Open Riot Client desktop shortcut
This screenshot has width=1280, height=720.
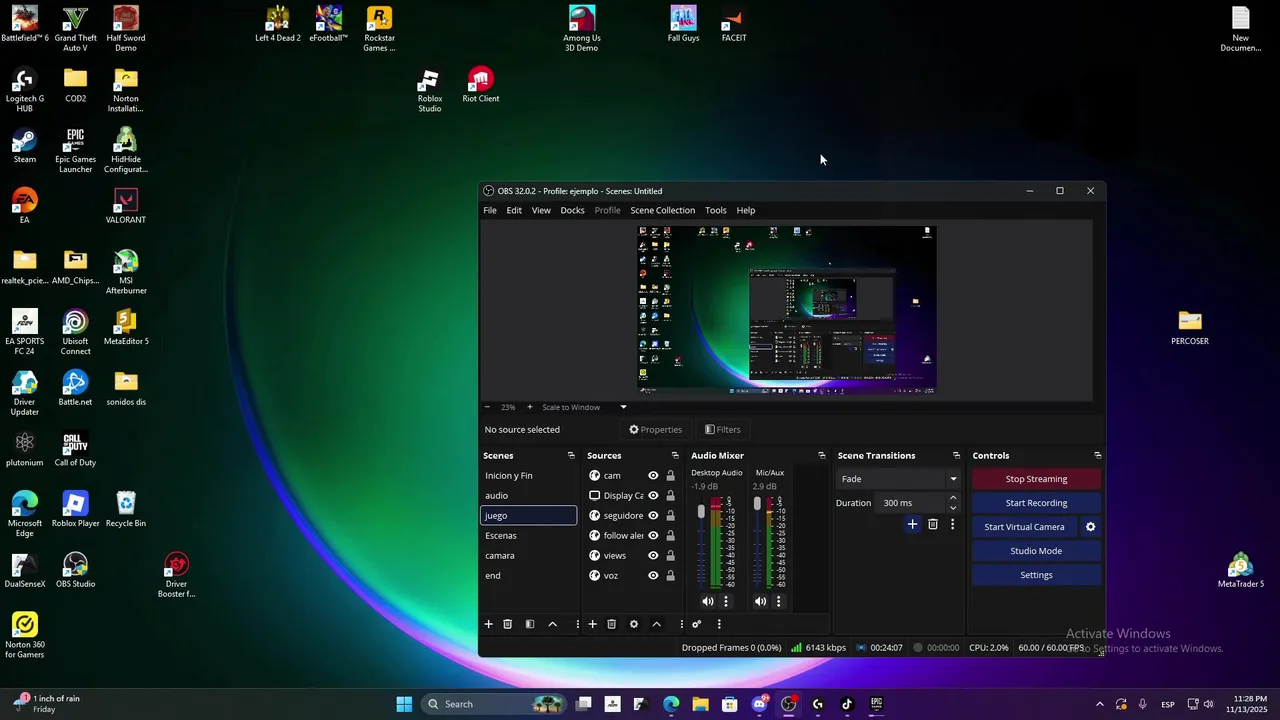tap(481, 85)
